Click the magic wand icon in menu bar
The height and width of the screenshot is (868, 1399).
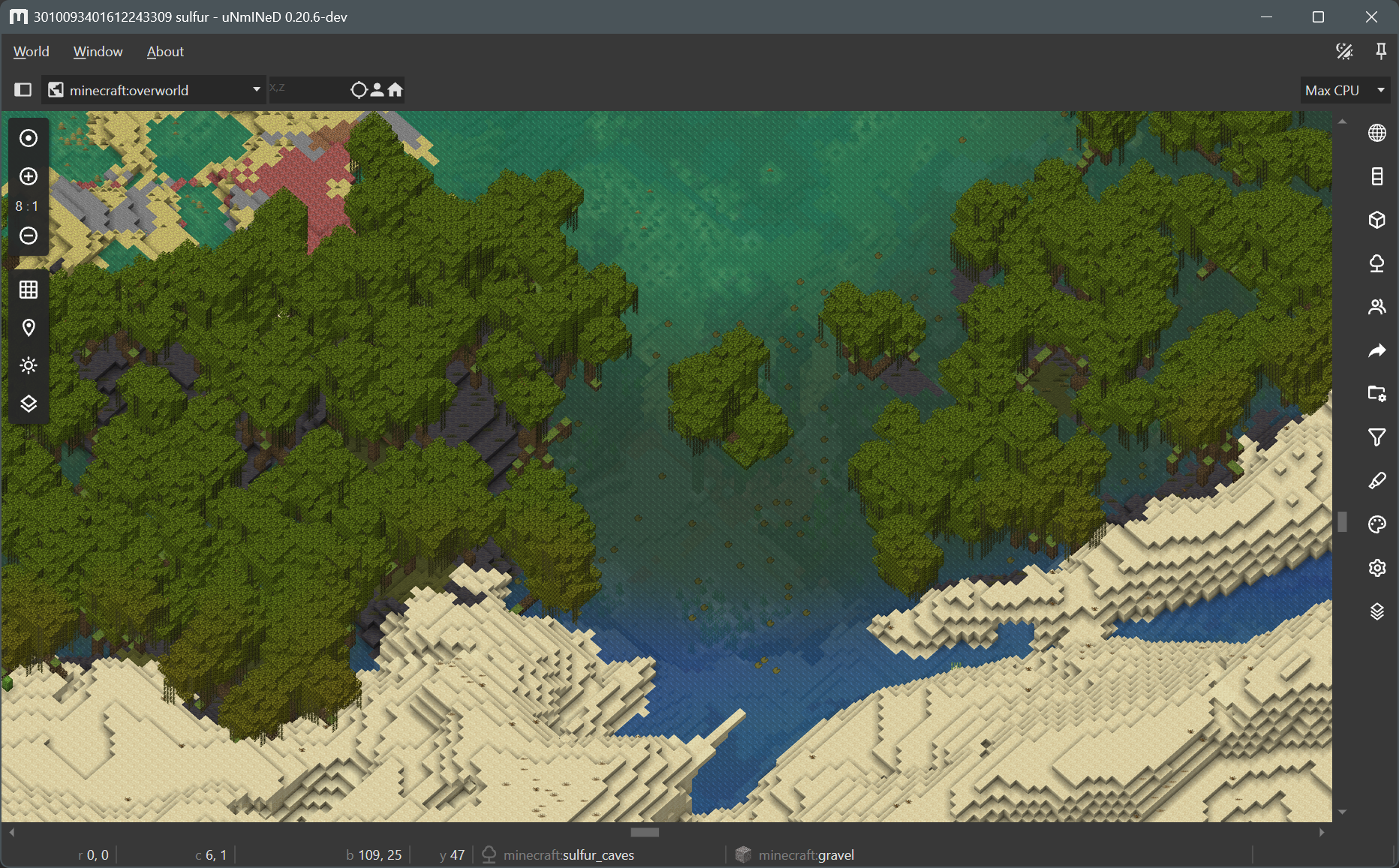point(1344,51)
